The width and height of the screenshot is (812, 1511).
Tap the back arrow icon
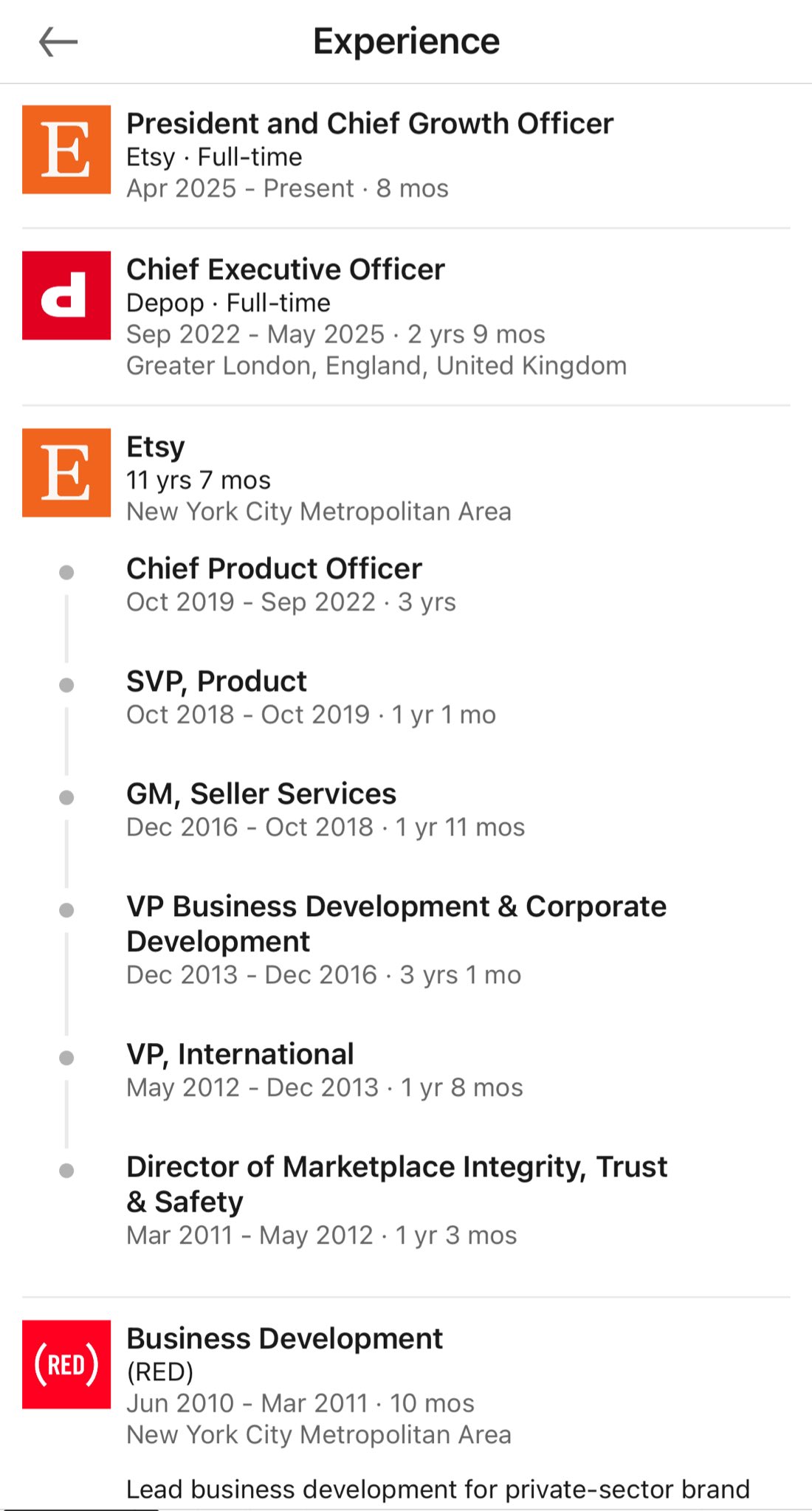58,41
